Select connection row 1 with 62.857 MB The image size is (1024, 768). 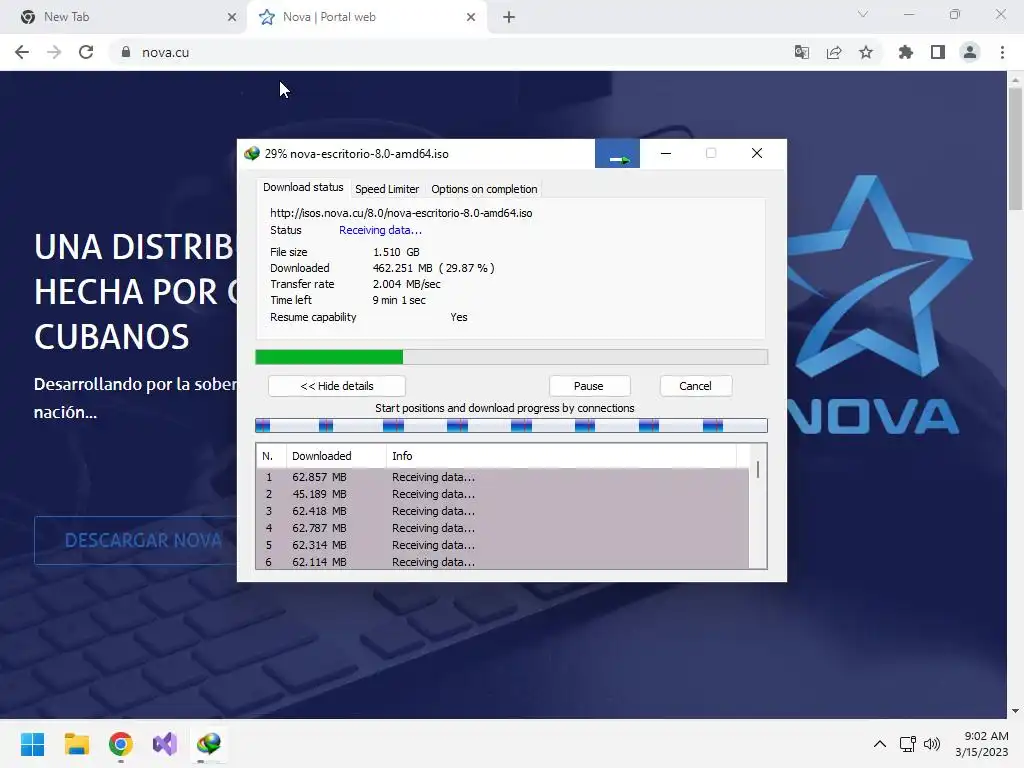click(503, 477)
